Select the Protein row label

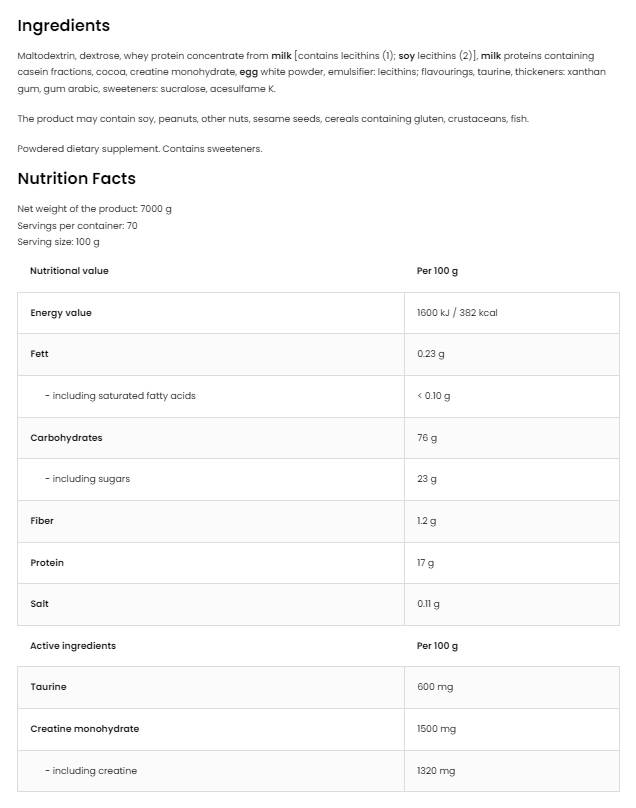[47, 563]
